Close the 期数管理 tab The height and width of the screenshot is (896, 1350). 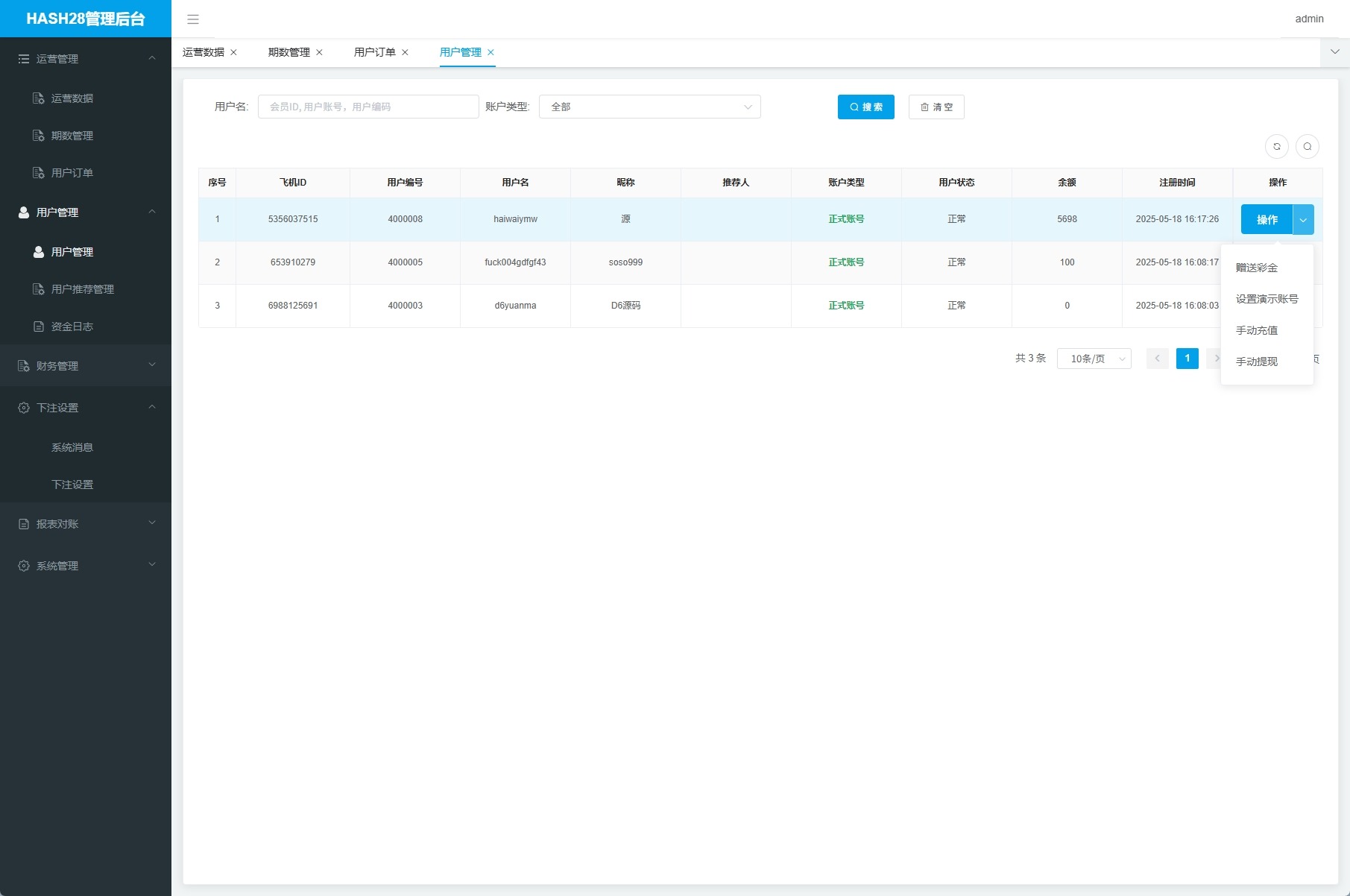[x=319, y=52]
